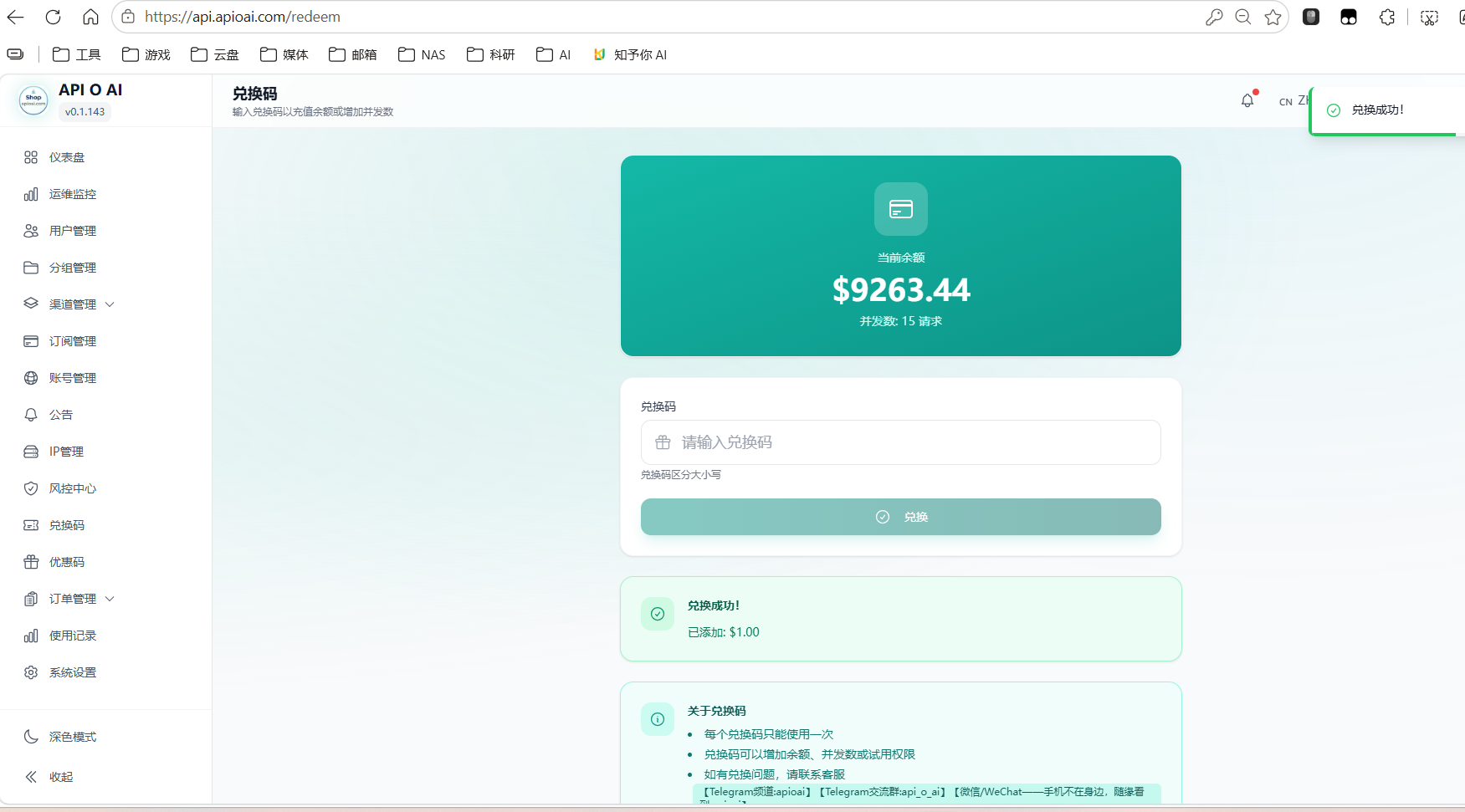Click the 兑换码区分大小写 hint text
Viewport: 1465px width, 812px height.
(x=681, y=474)
